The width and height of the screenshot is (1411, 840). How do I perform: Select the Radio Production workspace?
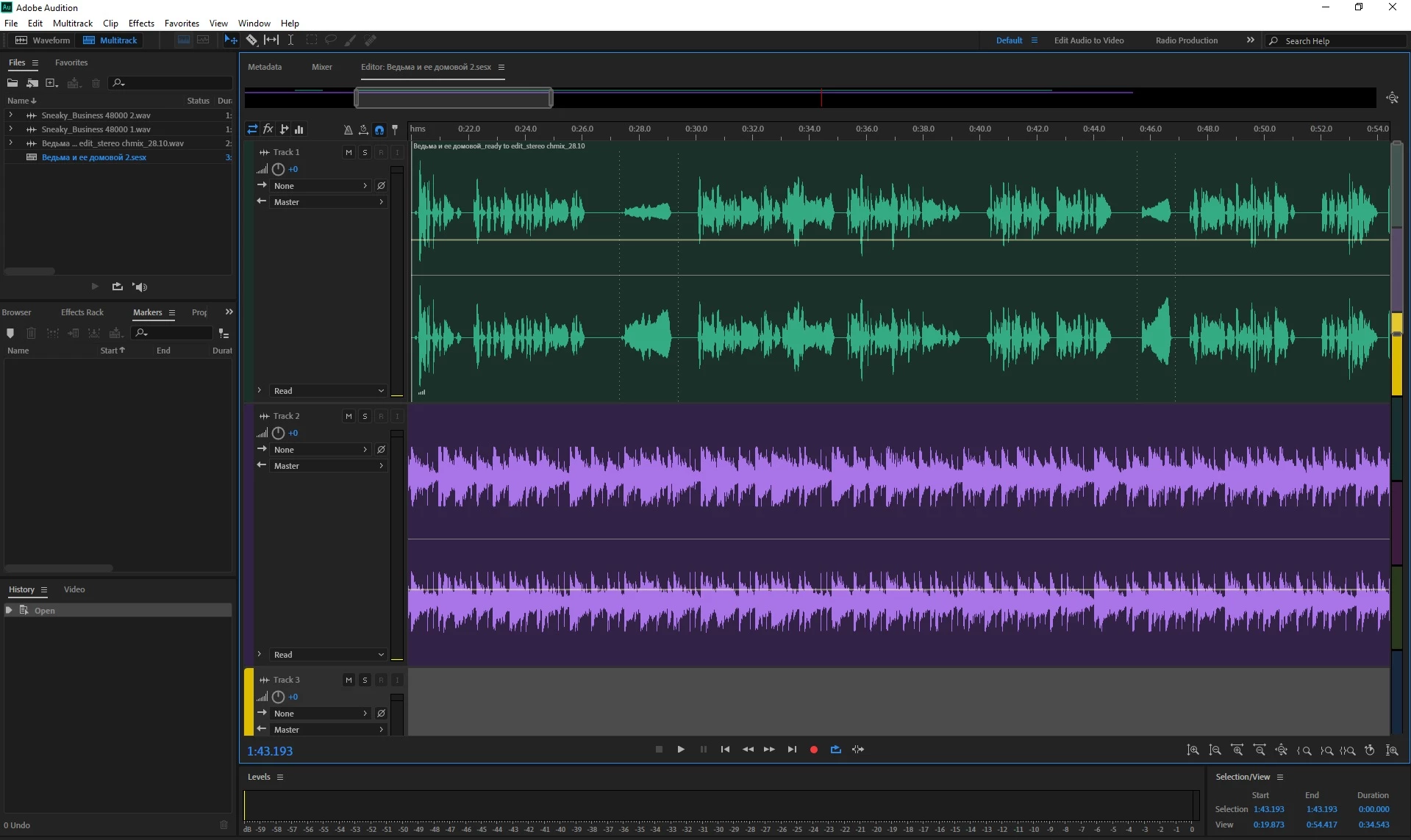point(1186,40)
